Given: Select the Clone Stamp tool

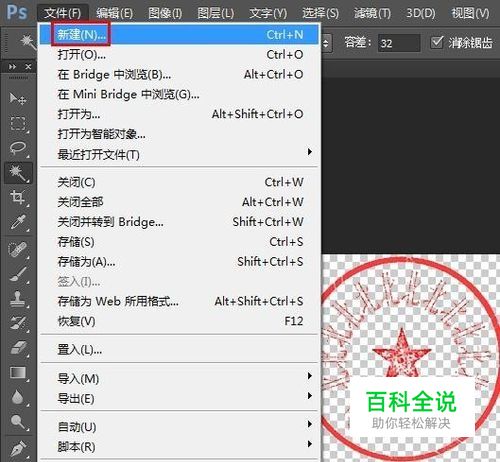Looking at the screenshot, I should pos(18,298).
